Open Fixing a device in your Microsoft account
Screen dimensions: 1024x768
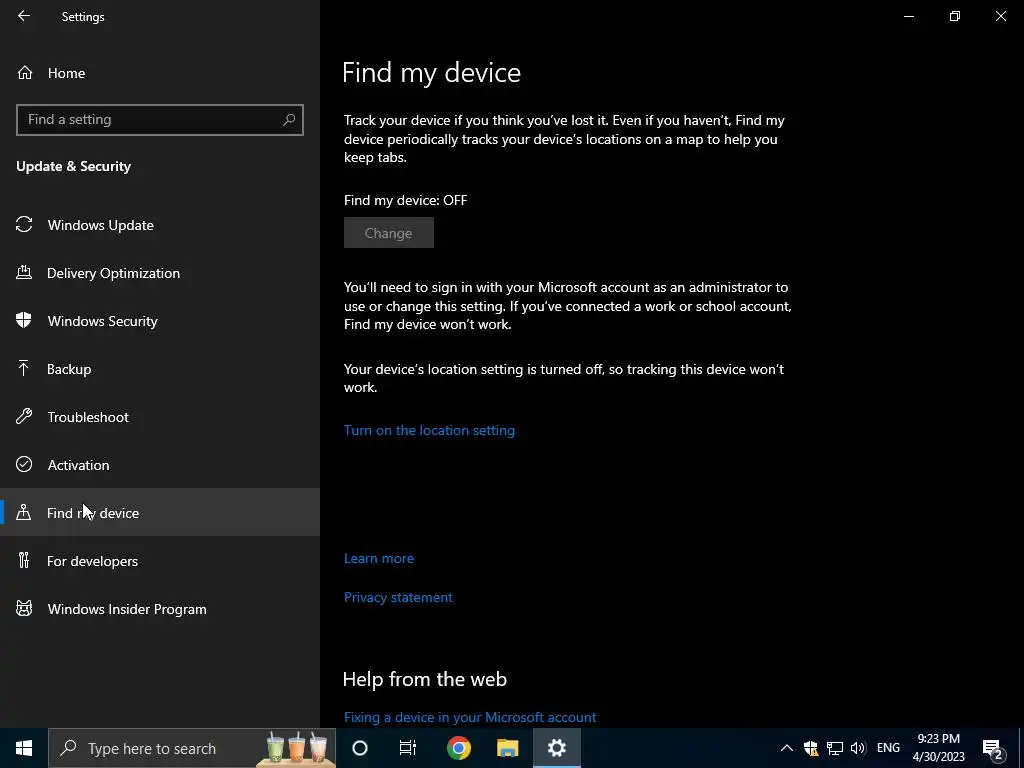tap(470, 717)
